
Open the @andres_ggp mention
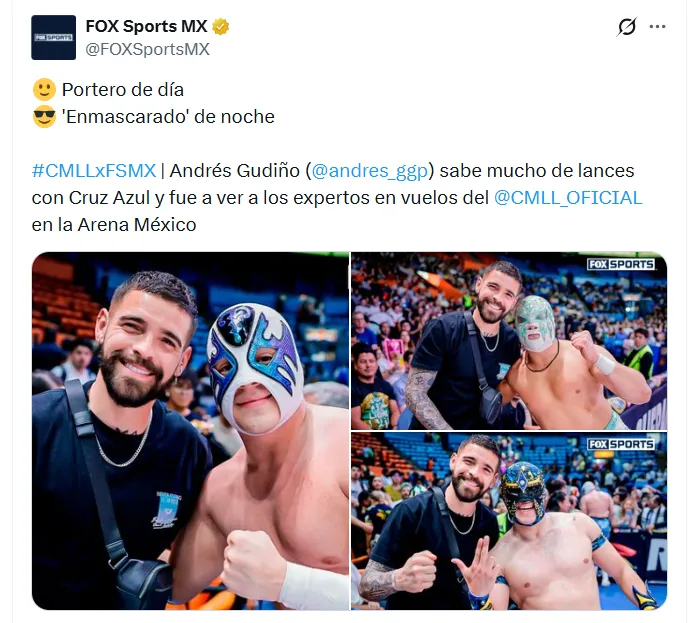click(x=370, y=171)
